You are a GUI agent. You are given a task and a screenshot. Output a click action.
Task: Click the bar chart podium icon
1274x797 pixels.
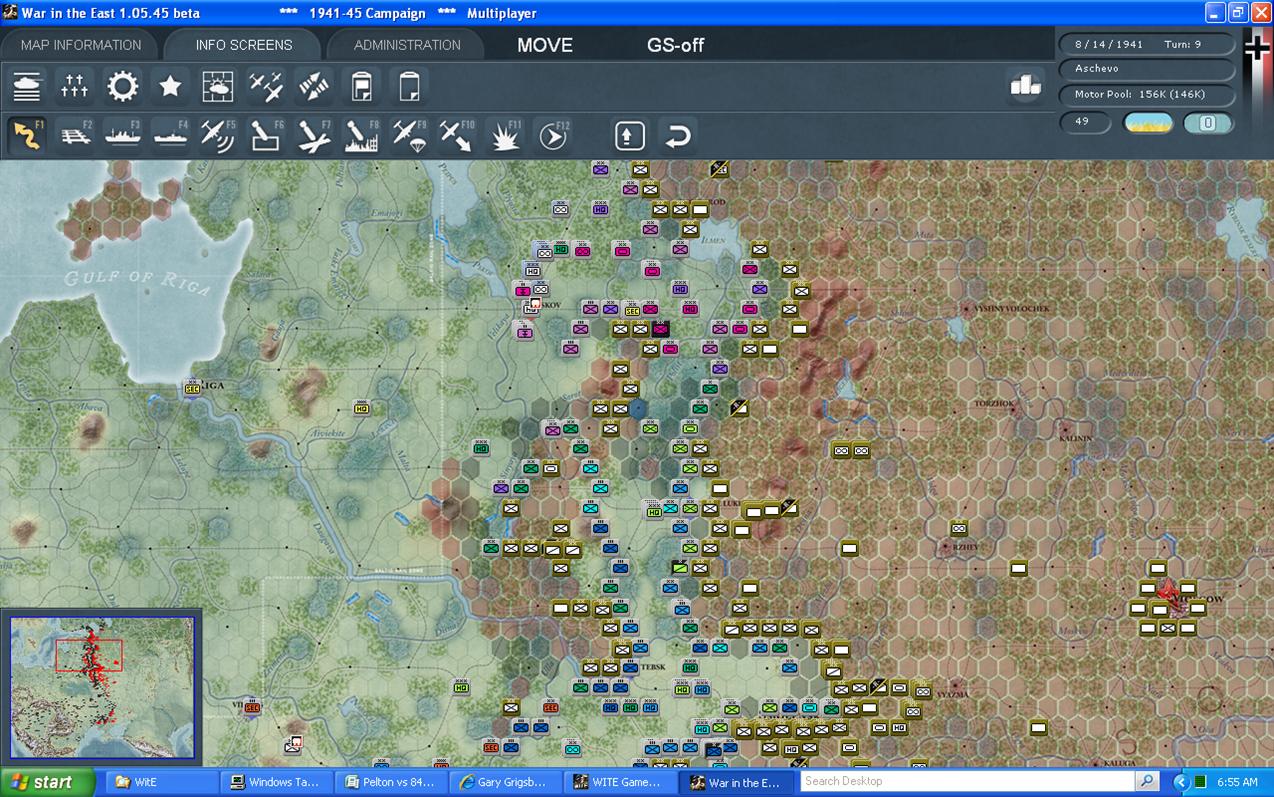(1026, 86)
